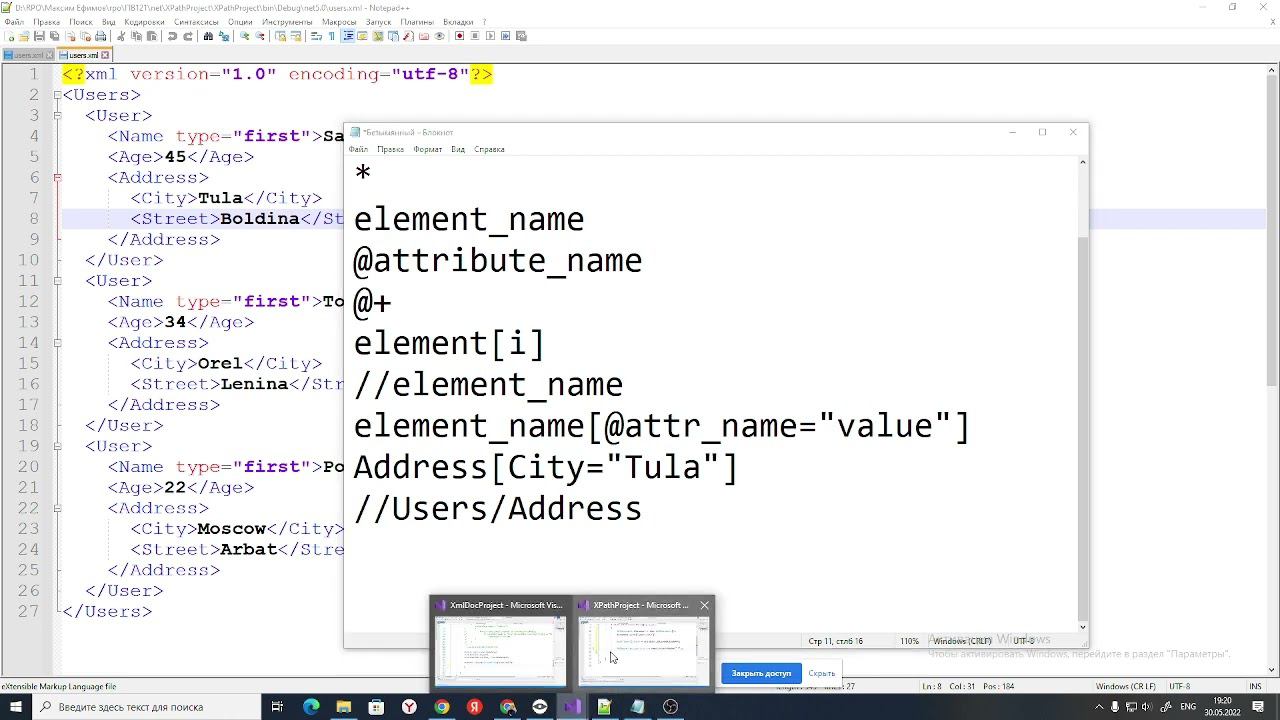Open Visual Studio from the taskbar
Viewport: 1280px width, 720px height.
tap(572, 707)
